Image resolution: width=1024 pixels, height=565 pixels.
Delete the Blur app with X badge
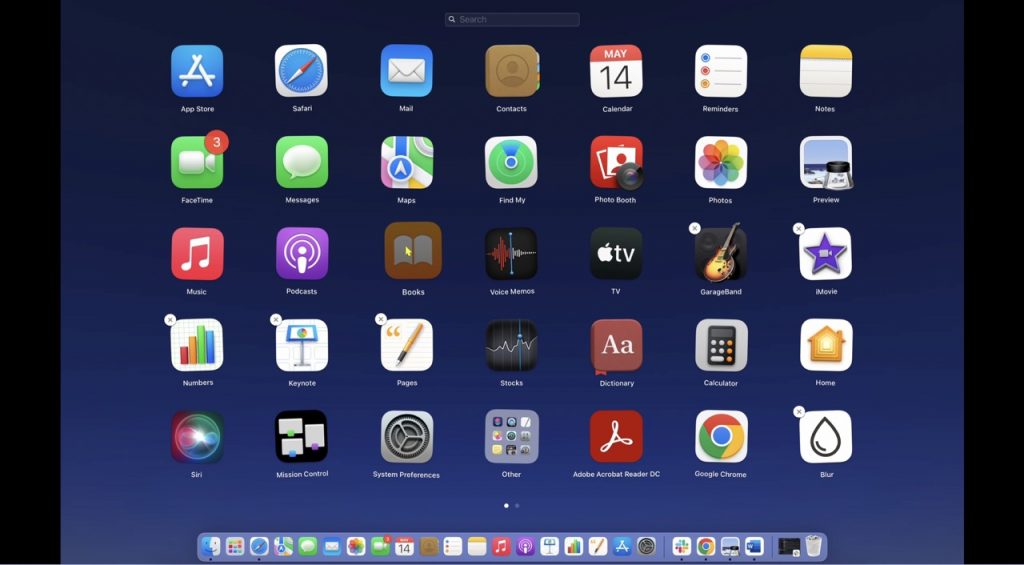coord(799,411)
